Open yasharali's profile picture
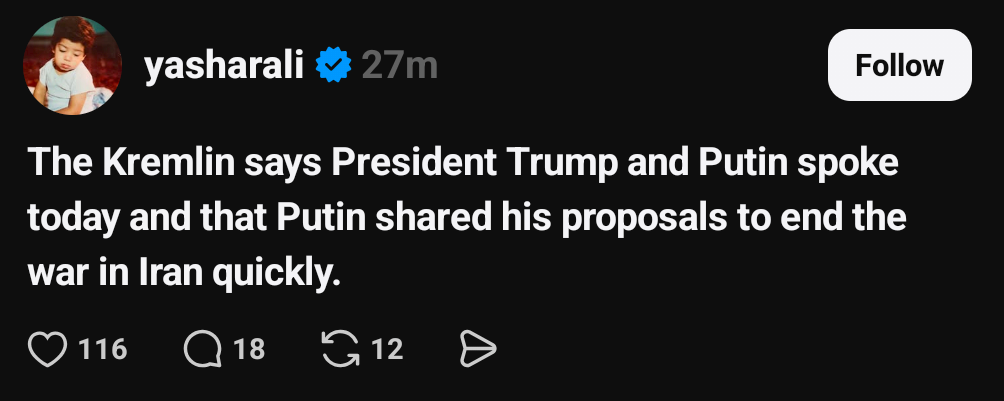The width and height of the screenshot is (1004, 401). click(x=71, y=66)
